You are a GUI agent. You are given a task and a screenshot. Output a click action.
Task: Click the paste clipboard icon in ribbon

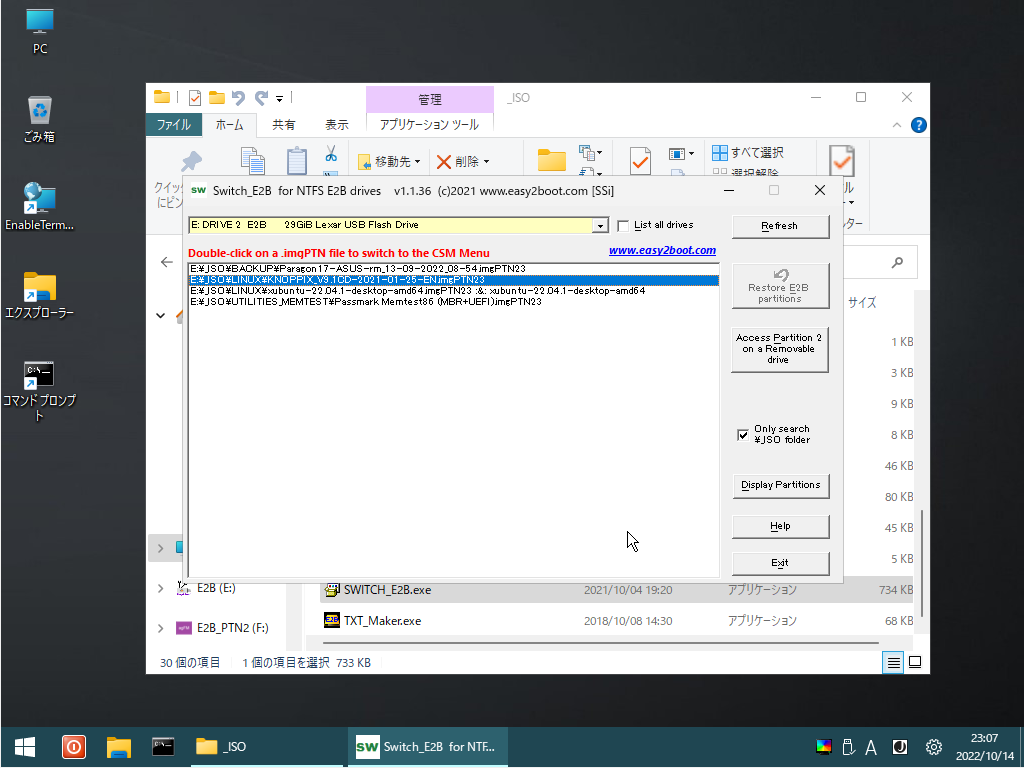point(297,161)
